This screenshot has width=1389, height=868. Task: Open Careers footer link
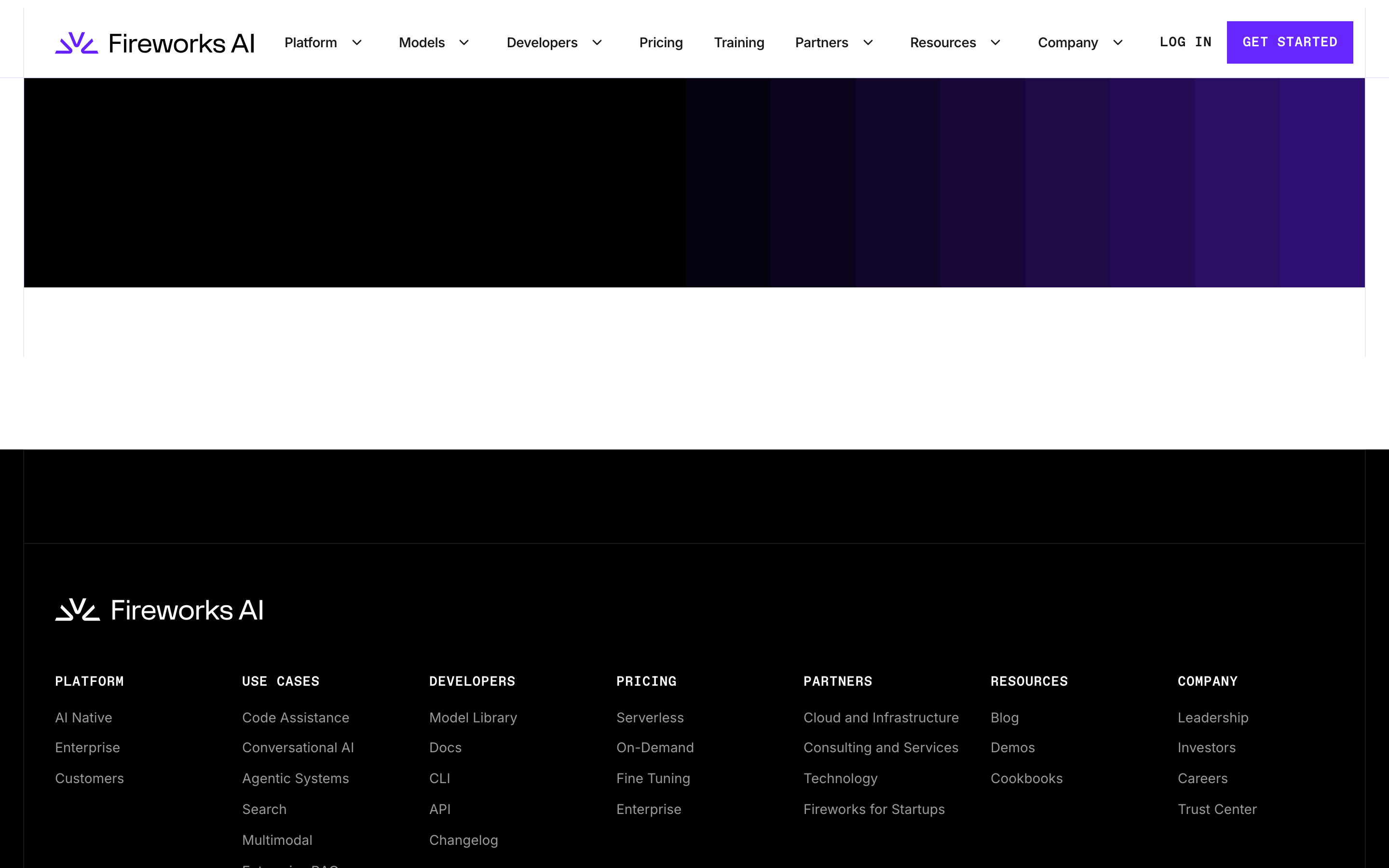click(x=1202, y=778)
